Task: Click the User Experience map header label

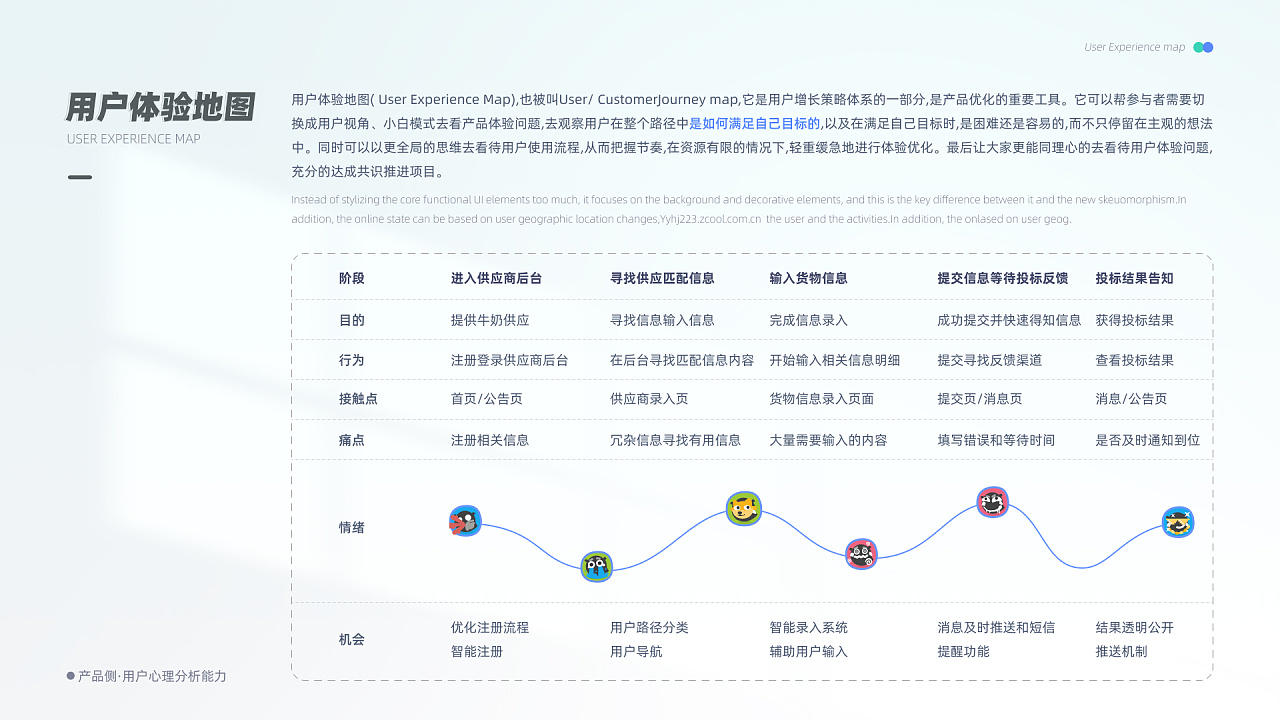Action: (x=1134, y=47)
